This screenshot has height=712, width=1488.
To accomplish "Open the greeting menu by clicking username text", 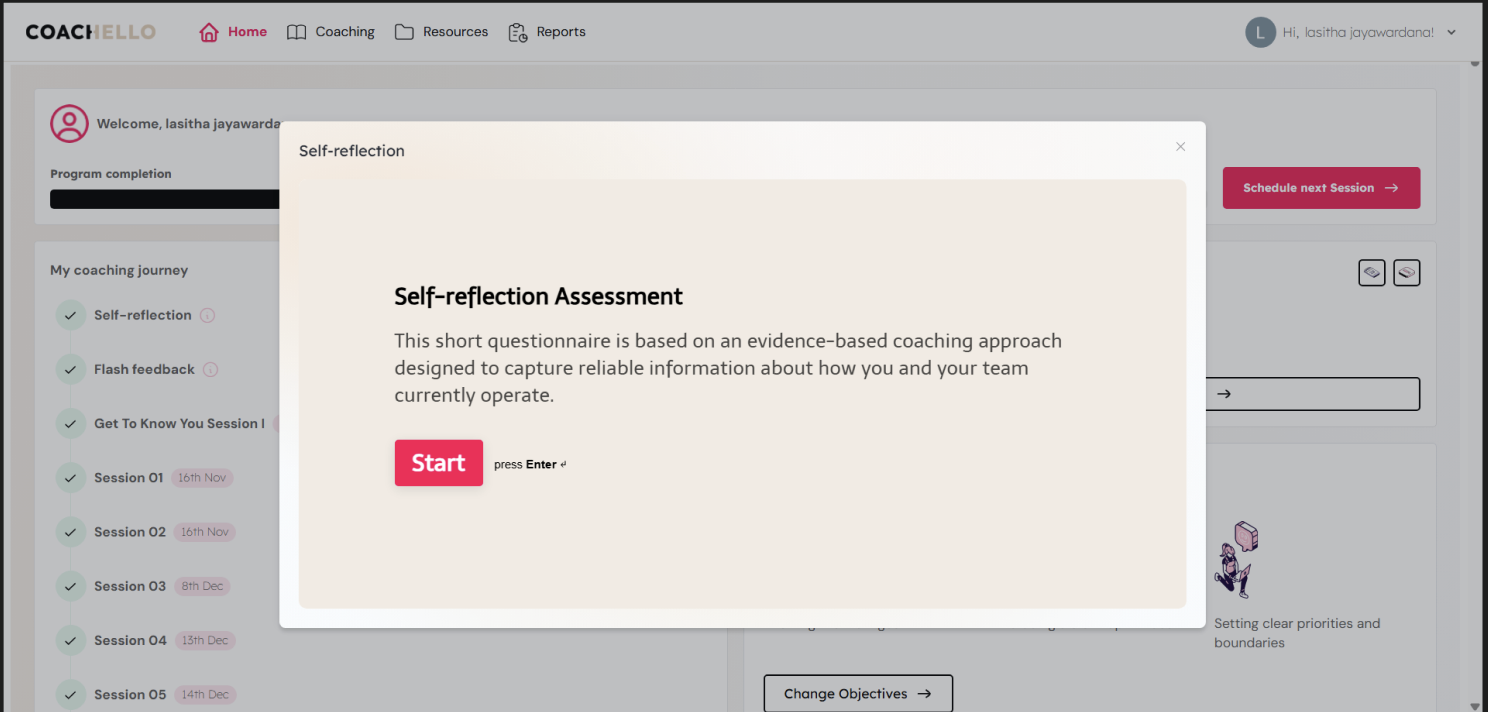I will point(1357,32).
